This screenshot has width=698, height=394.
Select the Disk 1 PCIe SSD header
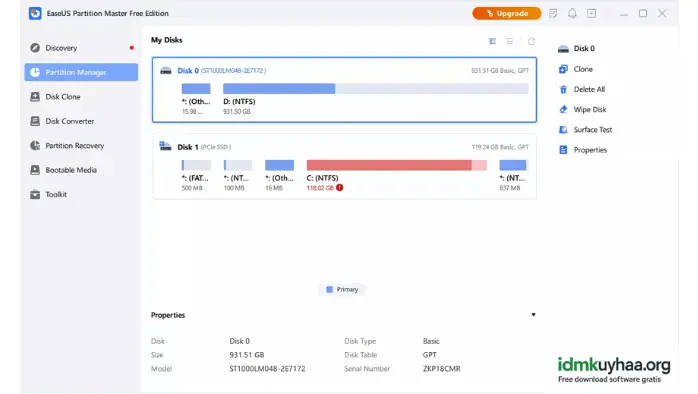pos(204,147)
